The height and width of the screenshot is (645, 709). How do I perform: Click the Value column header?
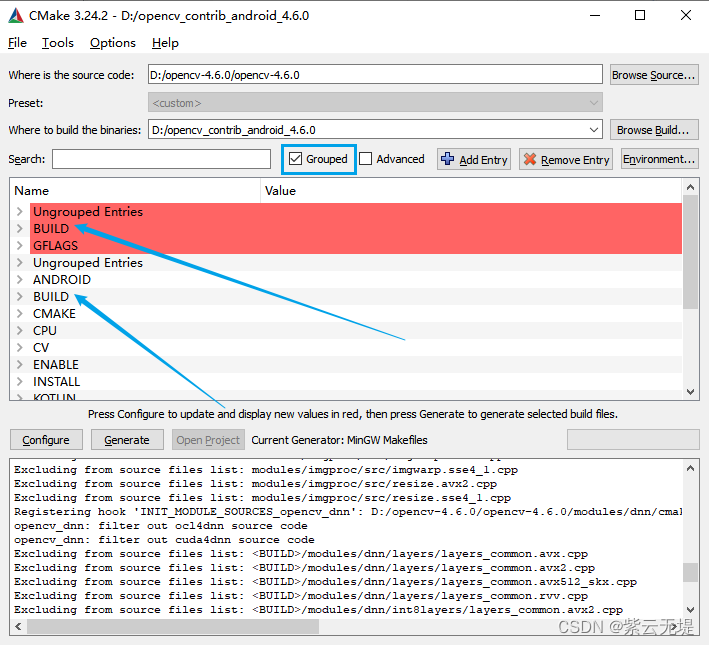pos(471,190)
